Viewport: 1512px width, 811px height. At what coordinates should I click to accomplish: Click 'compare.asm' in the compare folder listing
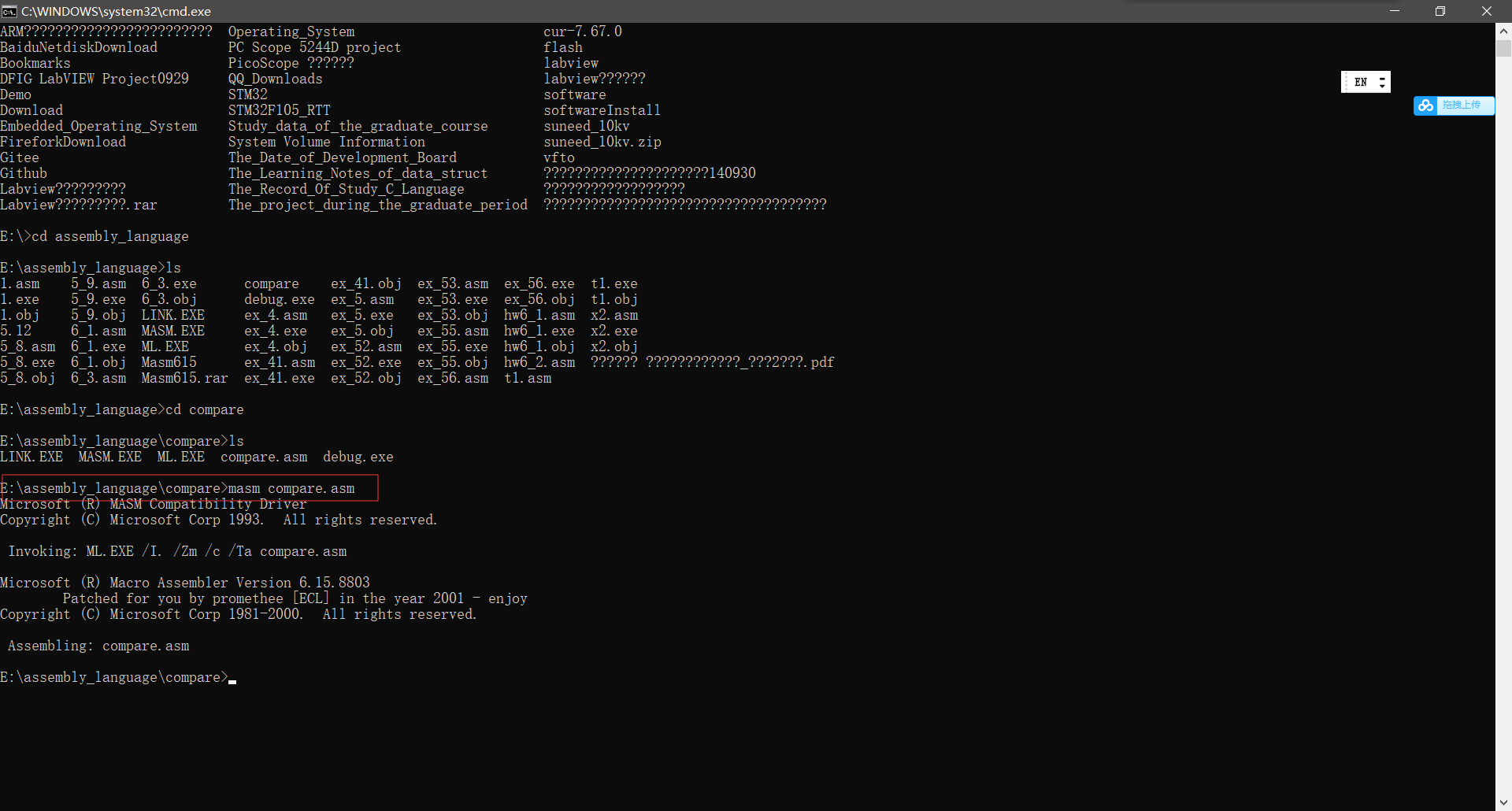264,457
